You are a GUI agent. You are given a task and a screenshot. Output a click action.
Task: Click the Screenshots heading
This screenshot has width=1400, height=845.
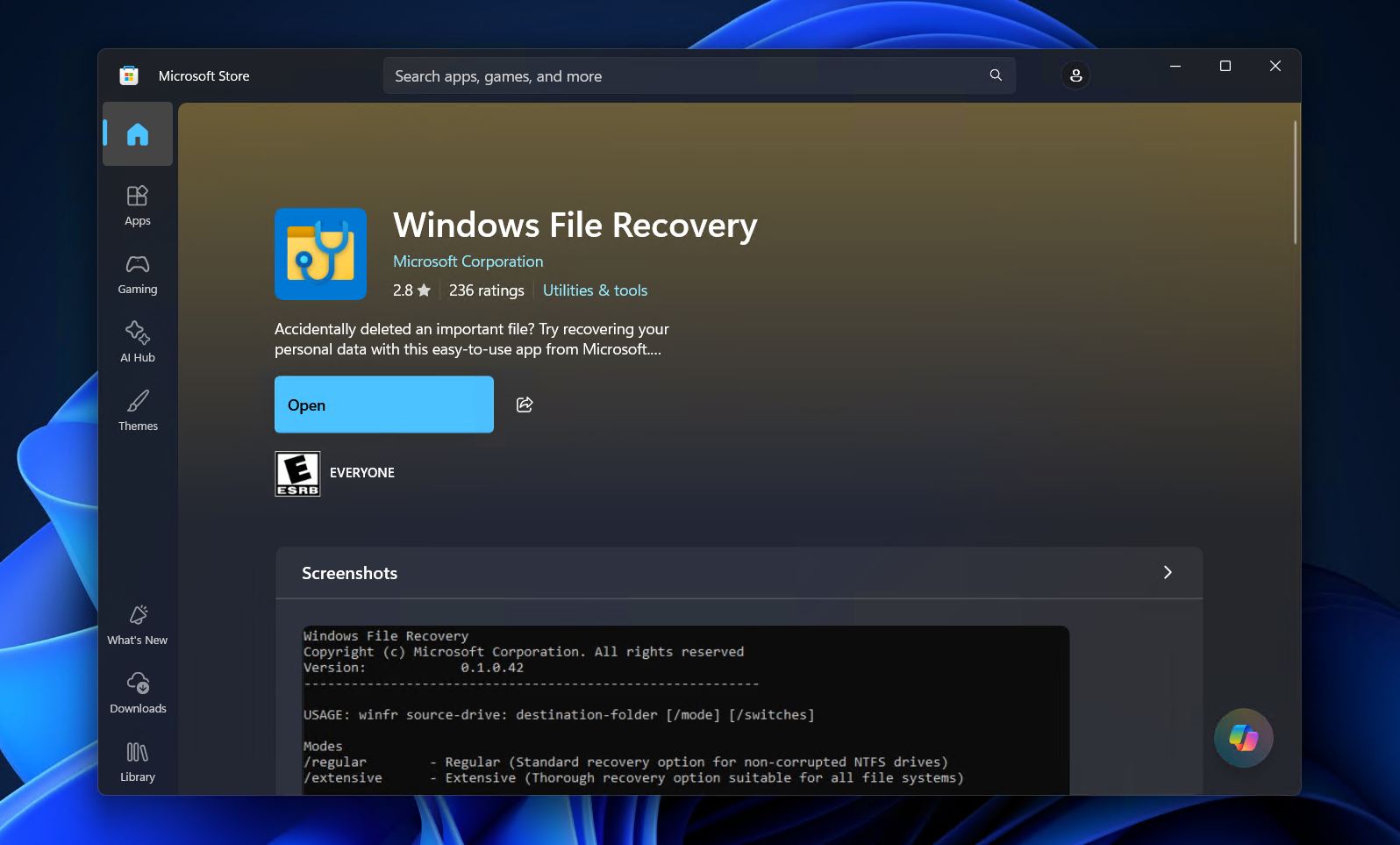click(x=349, y=573)
